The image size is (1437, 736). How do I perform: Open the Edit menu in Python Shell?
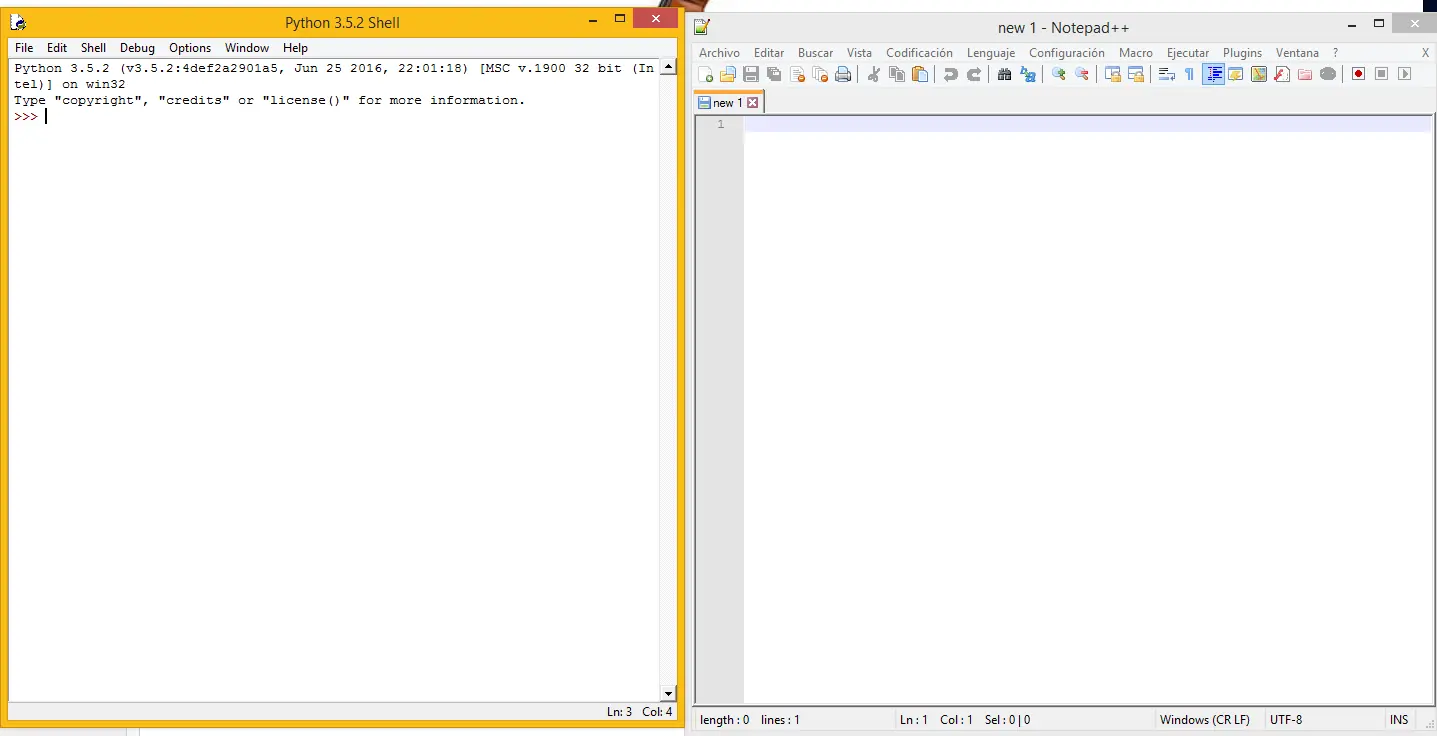coord(57,48)
